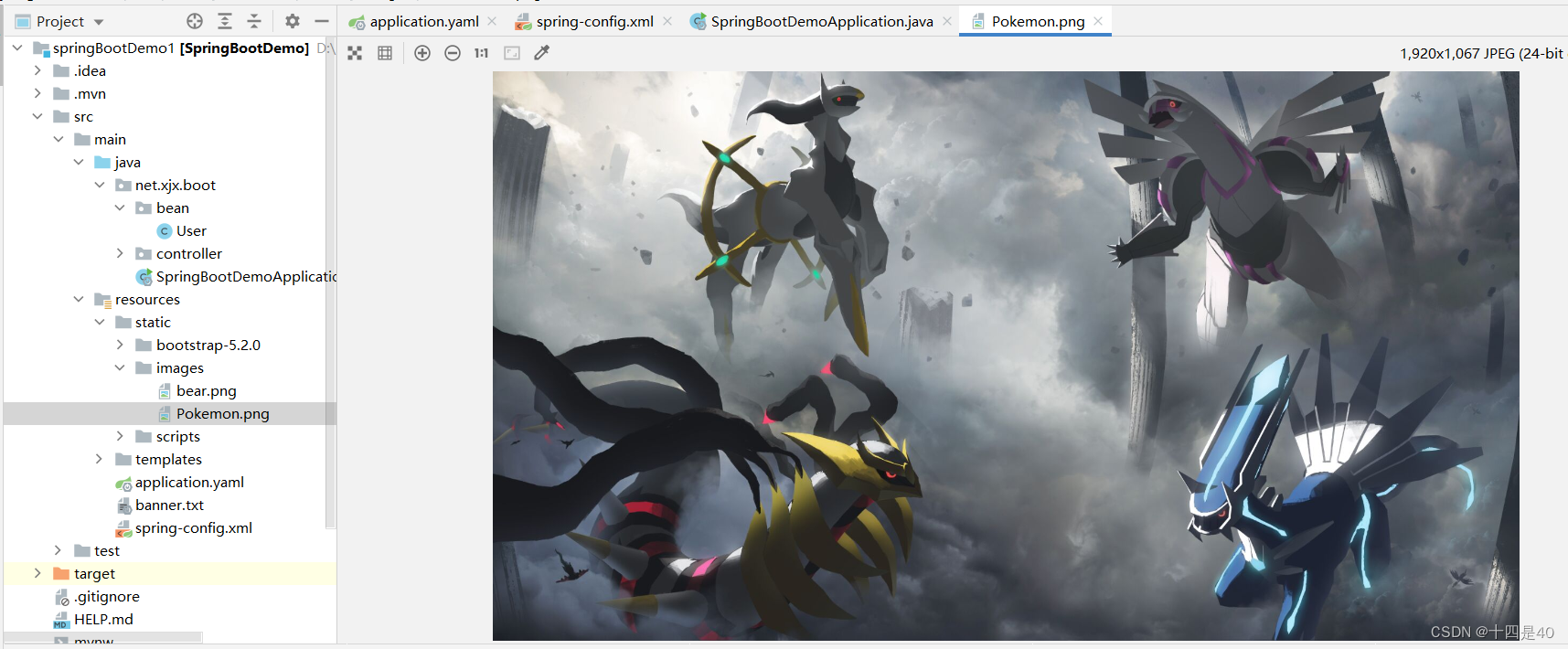
Task: Close the application.yaml tab
Action: coord(492,21)
